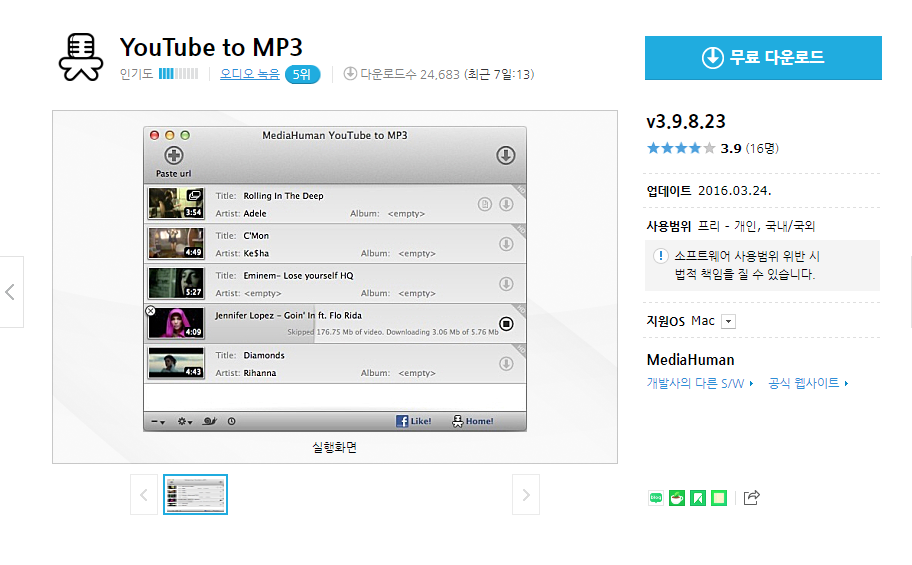Share to Naver Blog icon
This screenshot has width=912, height=565.
pyautogui.click(x=656, y=498)
